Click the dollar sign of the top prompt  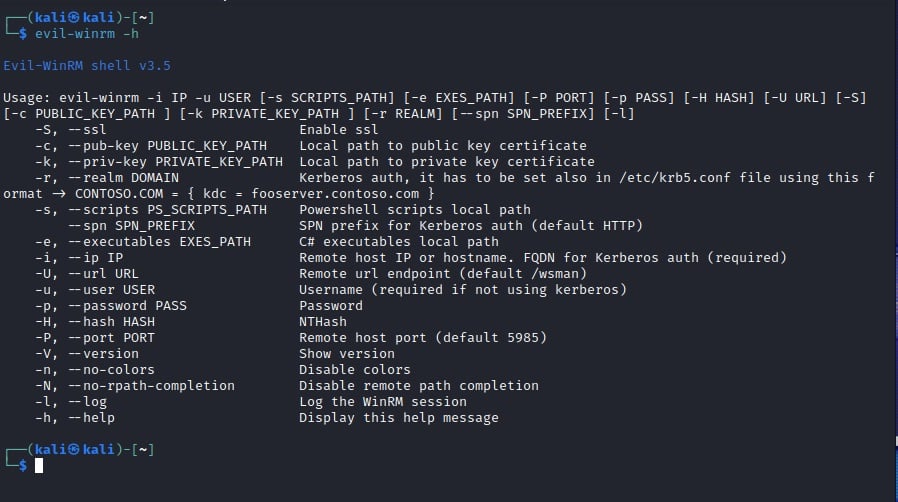23,34
